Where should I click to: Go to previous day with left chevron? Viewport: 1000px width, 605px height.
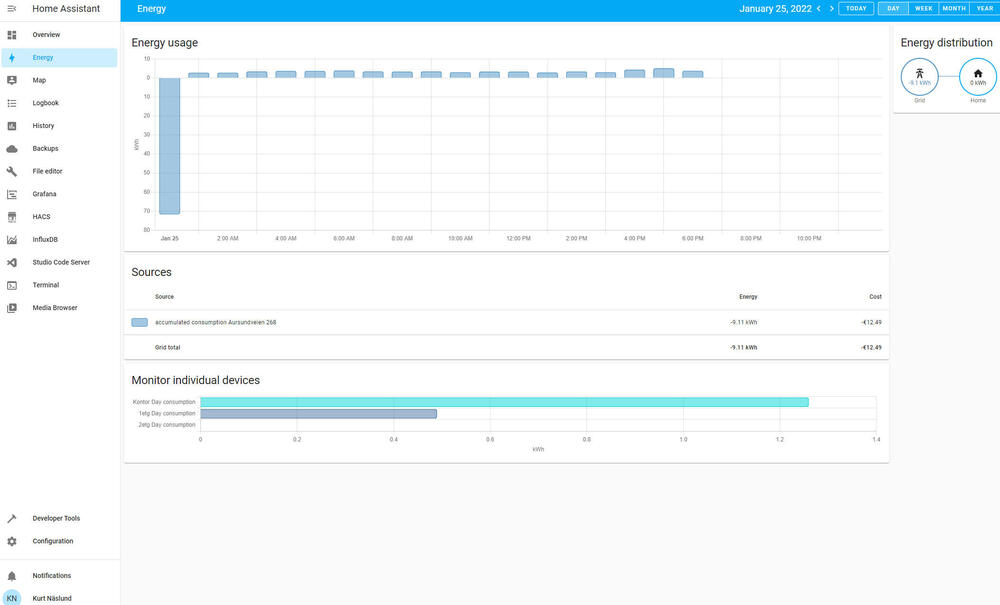[819, 9]
